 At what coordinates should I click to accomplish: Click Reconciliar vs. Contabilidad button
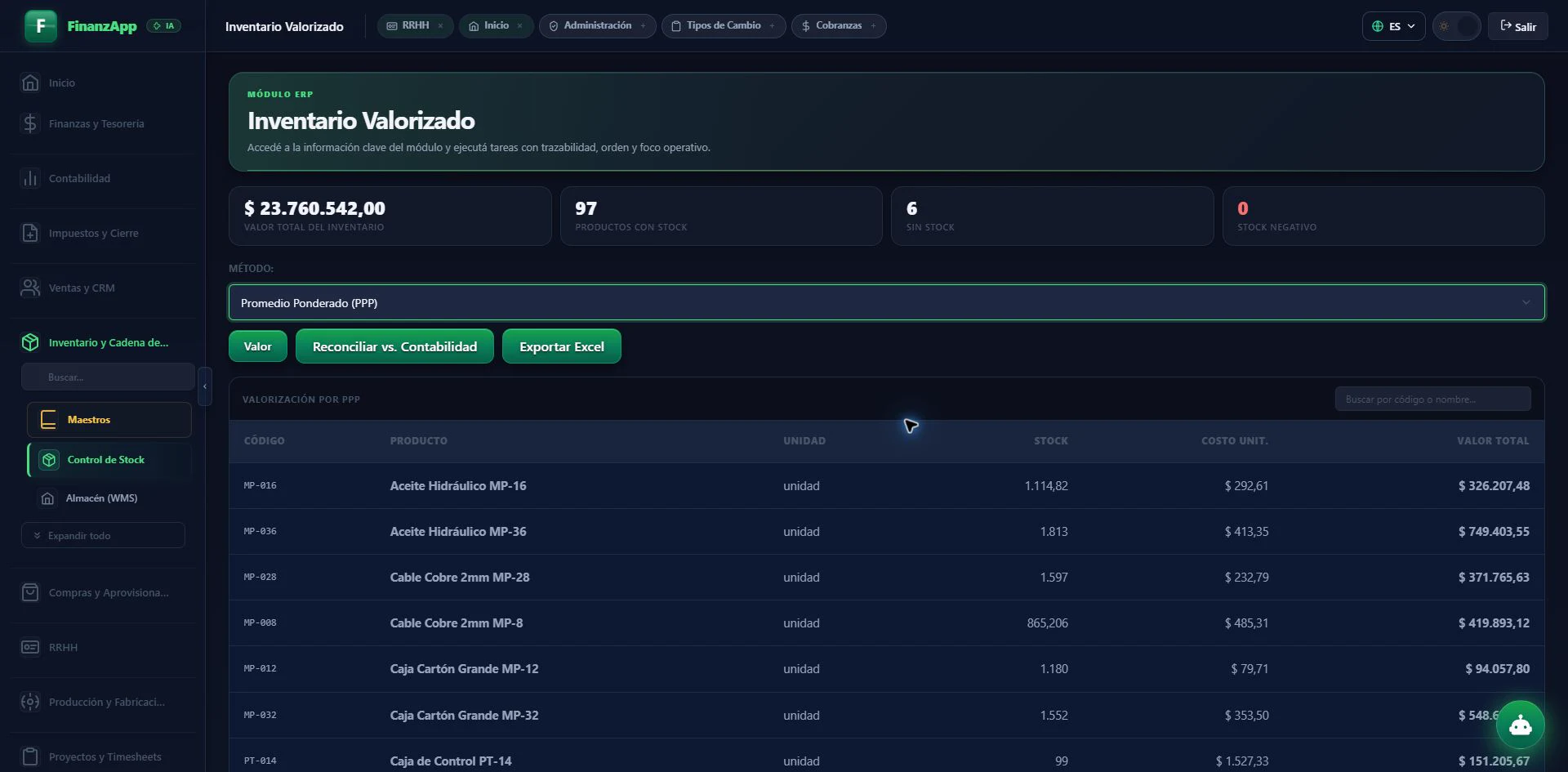[394, 346]
